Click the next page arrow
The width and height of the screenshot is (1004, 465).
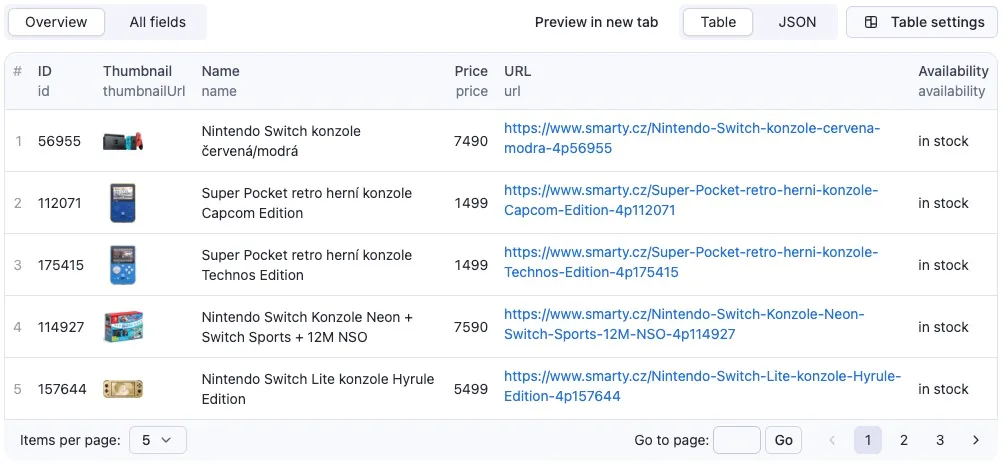pyautogui.click(x=975, y=440)
